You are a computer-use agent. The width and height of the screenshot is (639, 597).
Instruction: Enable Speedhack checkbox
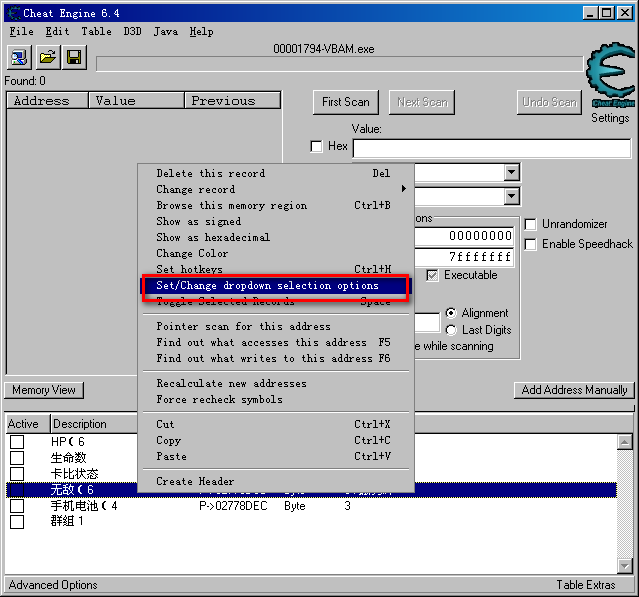531,244
